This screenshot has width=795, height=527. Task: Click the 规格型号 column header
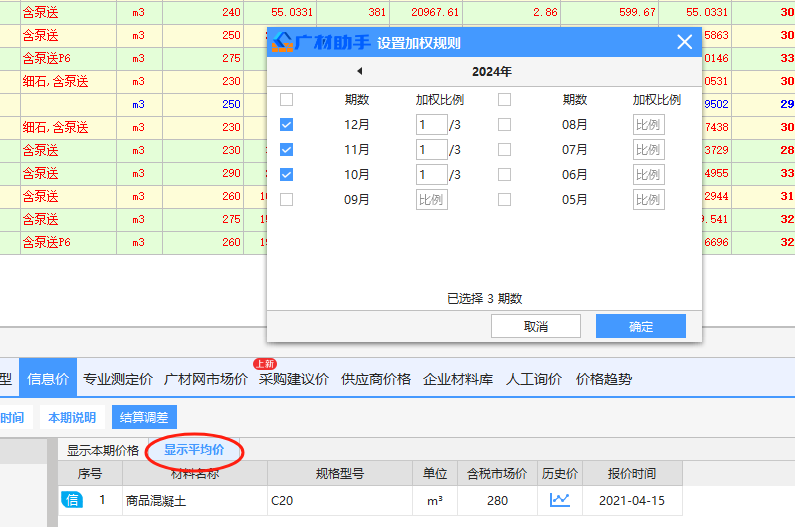pyautogui.click(x=340, y=473)
